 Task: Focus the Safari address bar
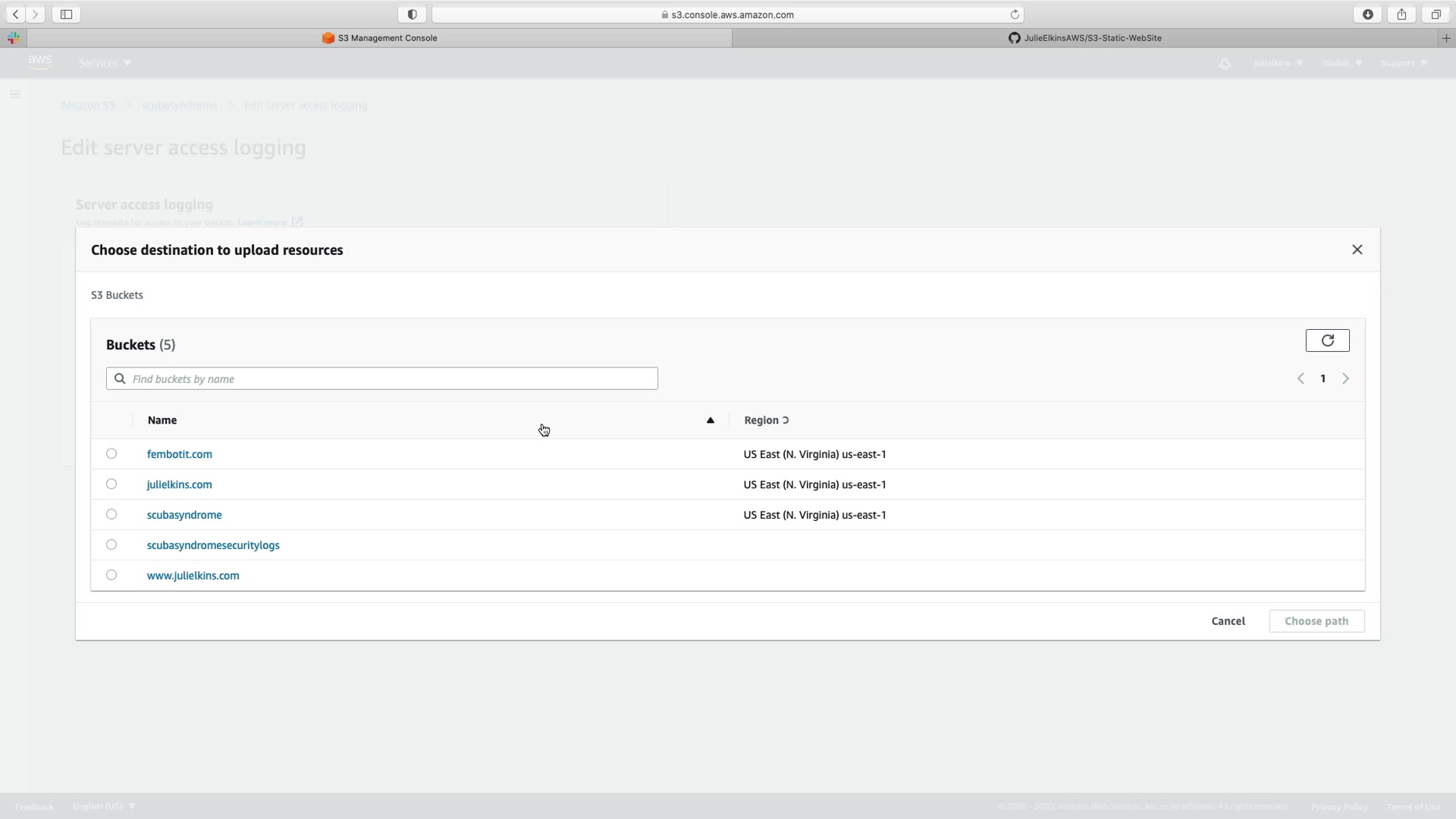pyautogui.click(x=727, y=14)
